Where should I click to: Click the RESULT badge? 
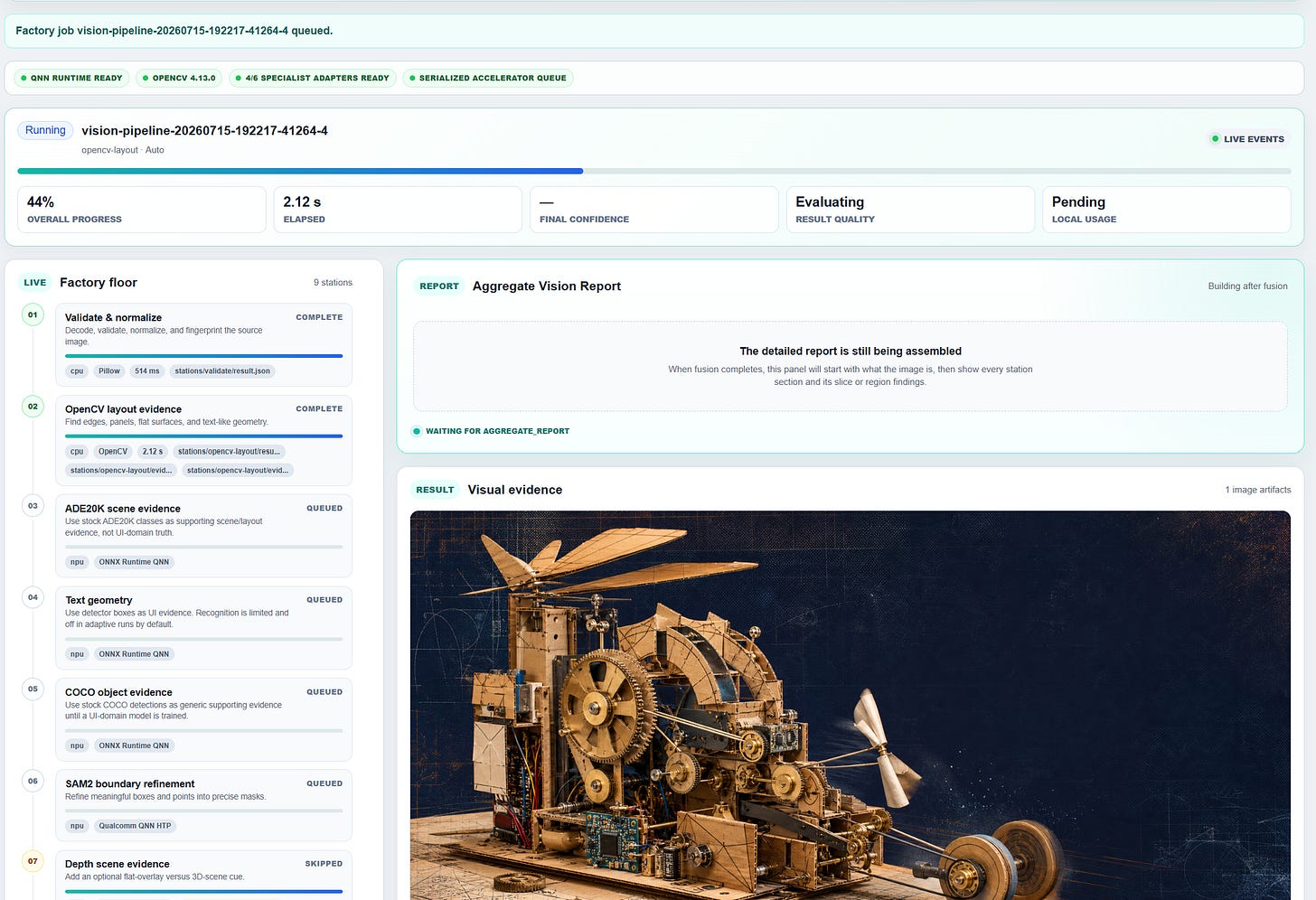point(435,490)
